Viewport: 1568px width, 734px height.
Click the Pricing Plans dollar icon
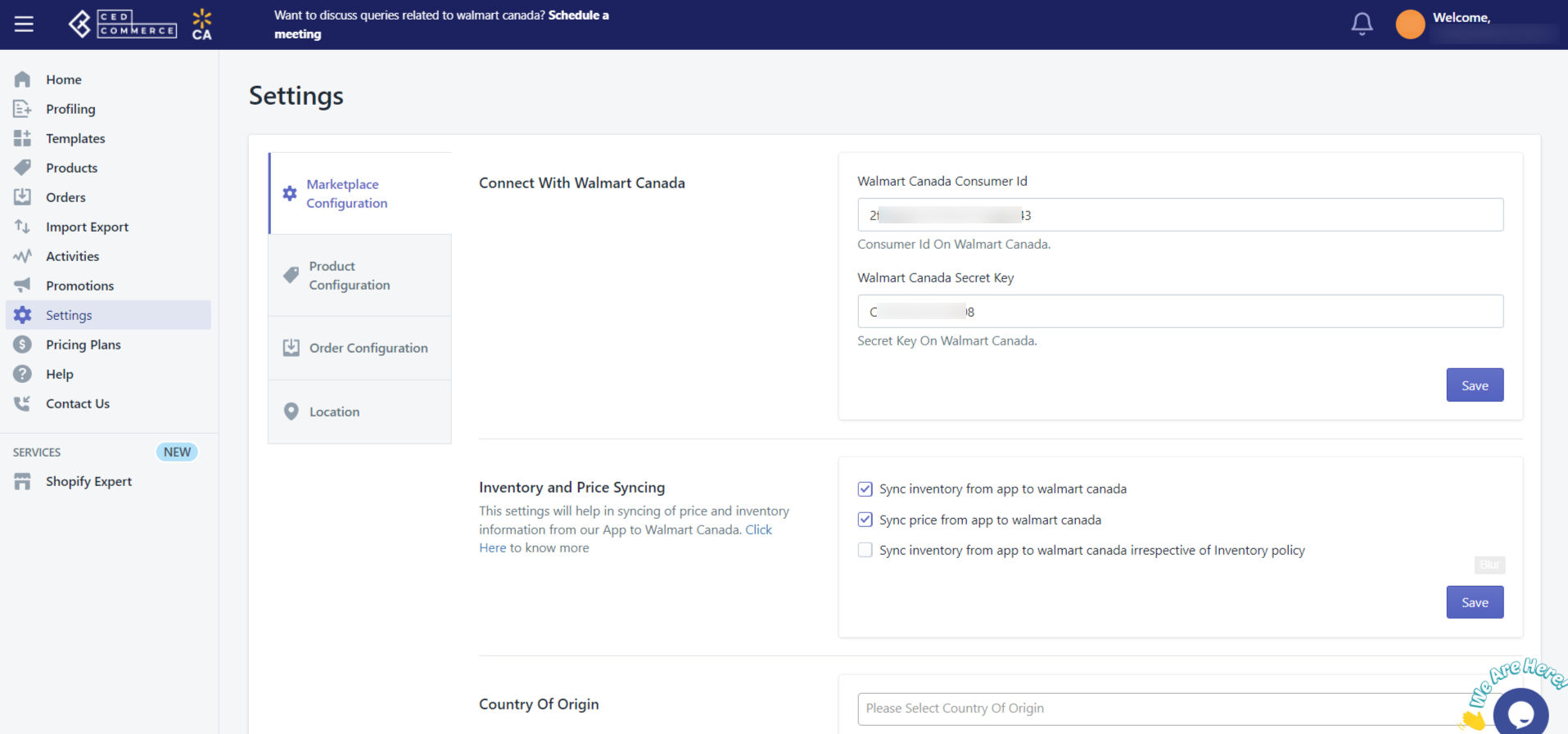(22, 344)
